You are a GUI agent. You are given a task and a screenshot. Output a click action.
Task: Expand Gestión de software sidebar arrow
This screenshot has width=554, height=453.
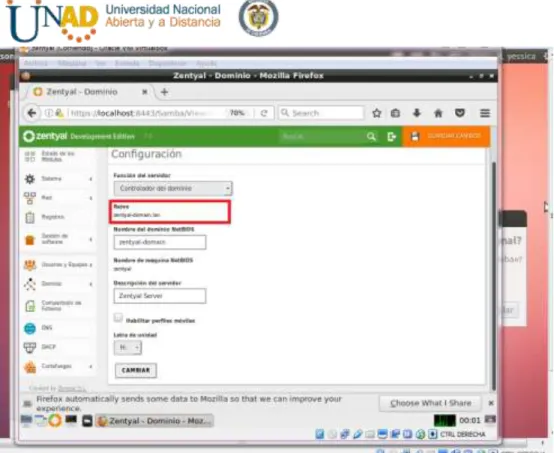coord(91,239)
